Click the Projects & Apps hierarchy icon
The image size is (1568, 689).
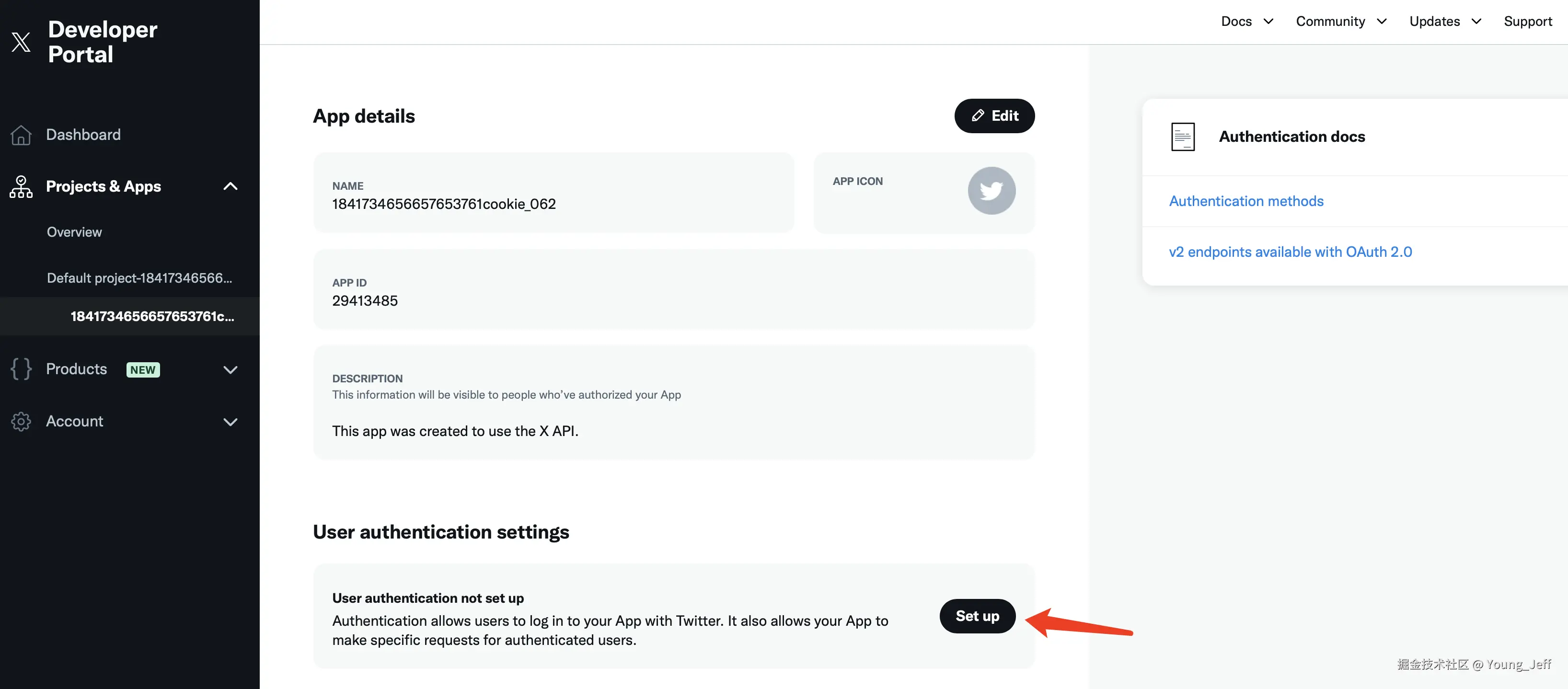coord(21,186)
